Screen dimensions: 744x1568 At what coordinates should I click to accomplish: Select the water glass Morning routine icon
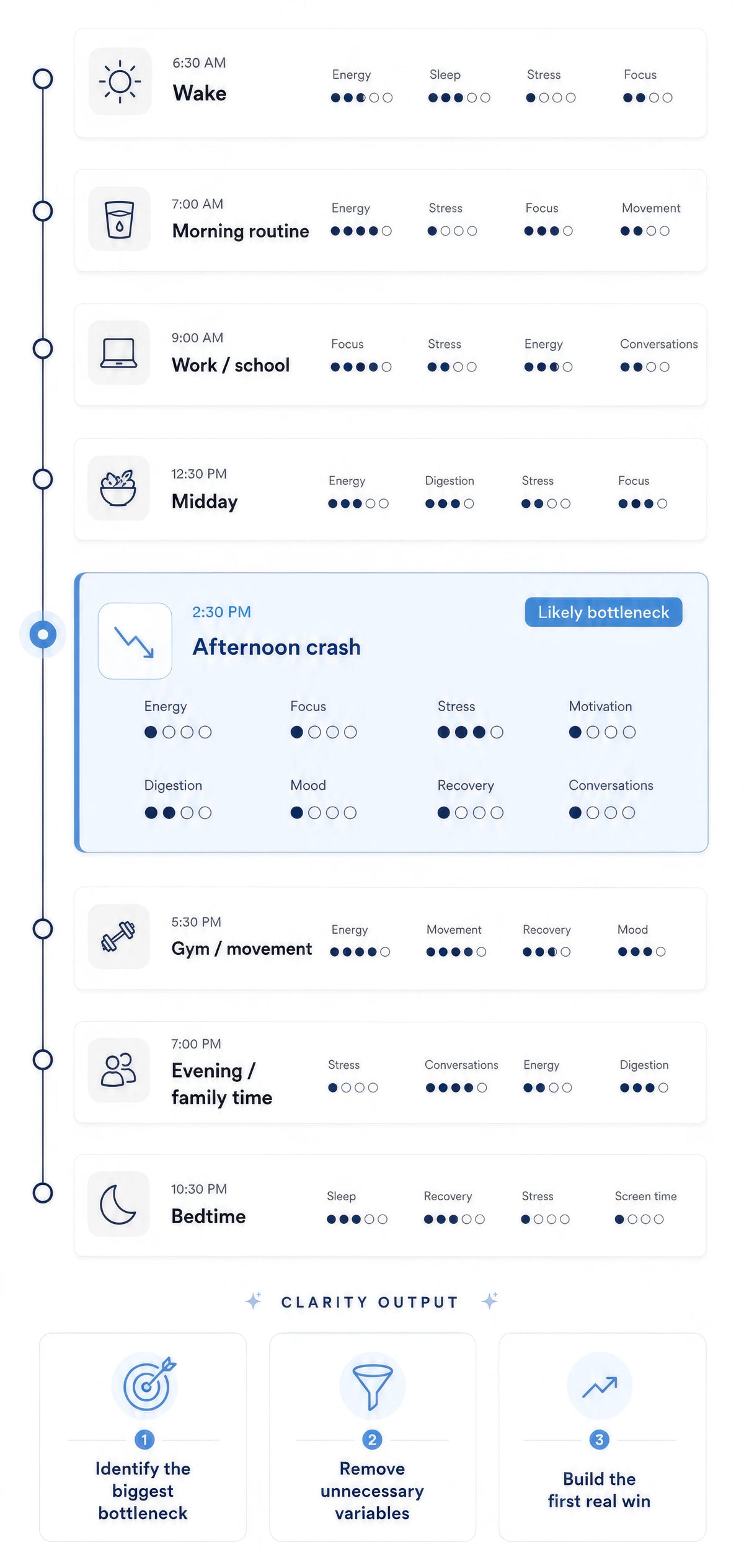119,219
